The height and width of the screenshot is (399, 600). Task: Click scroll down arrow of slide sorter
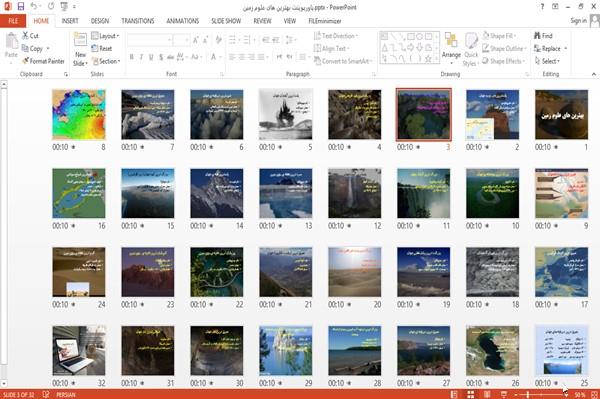click(x=4, y=383)
